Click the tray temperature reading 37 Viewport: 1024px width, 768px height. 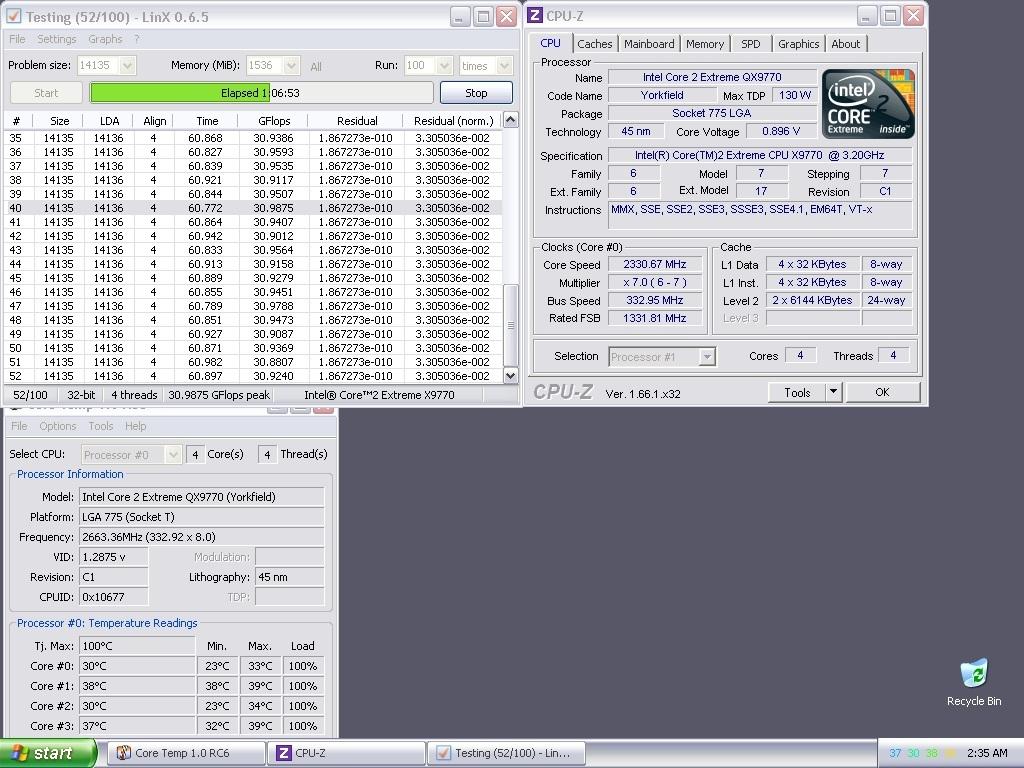coord(895,753)
